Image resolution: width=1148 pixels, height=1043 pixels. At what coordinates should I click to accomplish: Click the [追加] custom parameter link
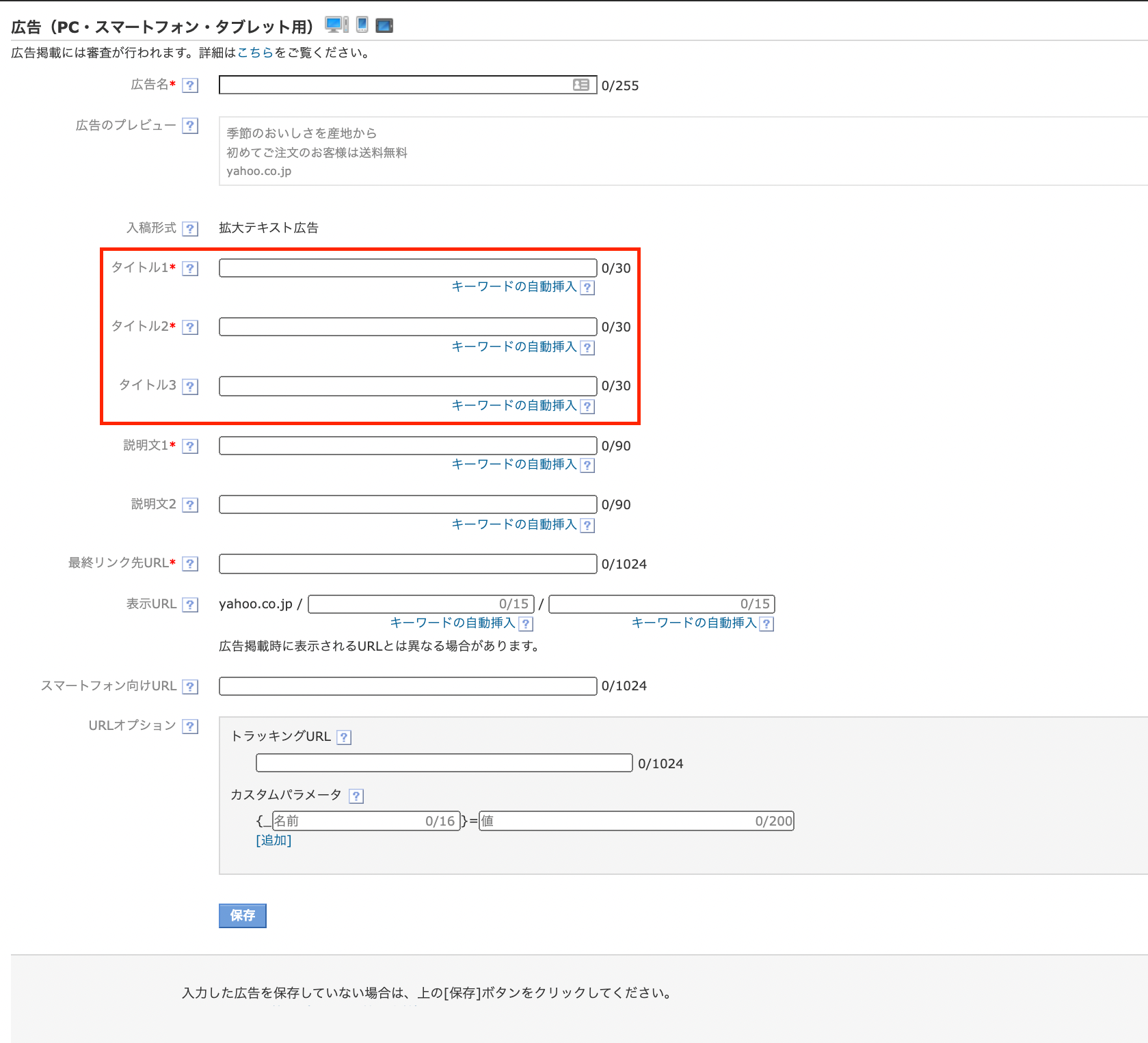click(273, 840)
